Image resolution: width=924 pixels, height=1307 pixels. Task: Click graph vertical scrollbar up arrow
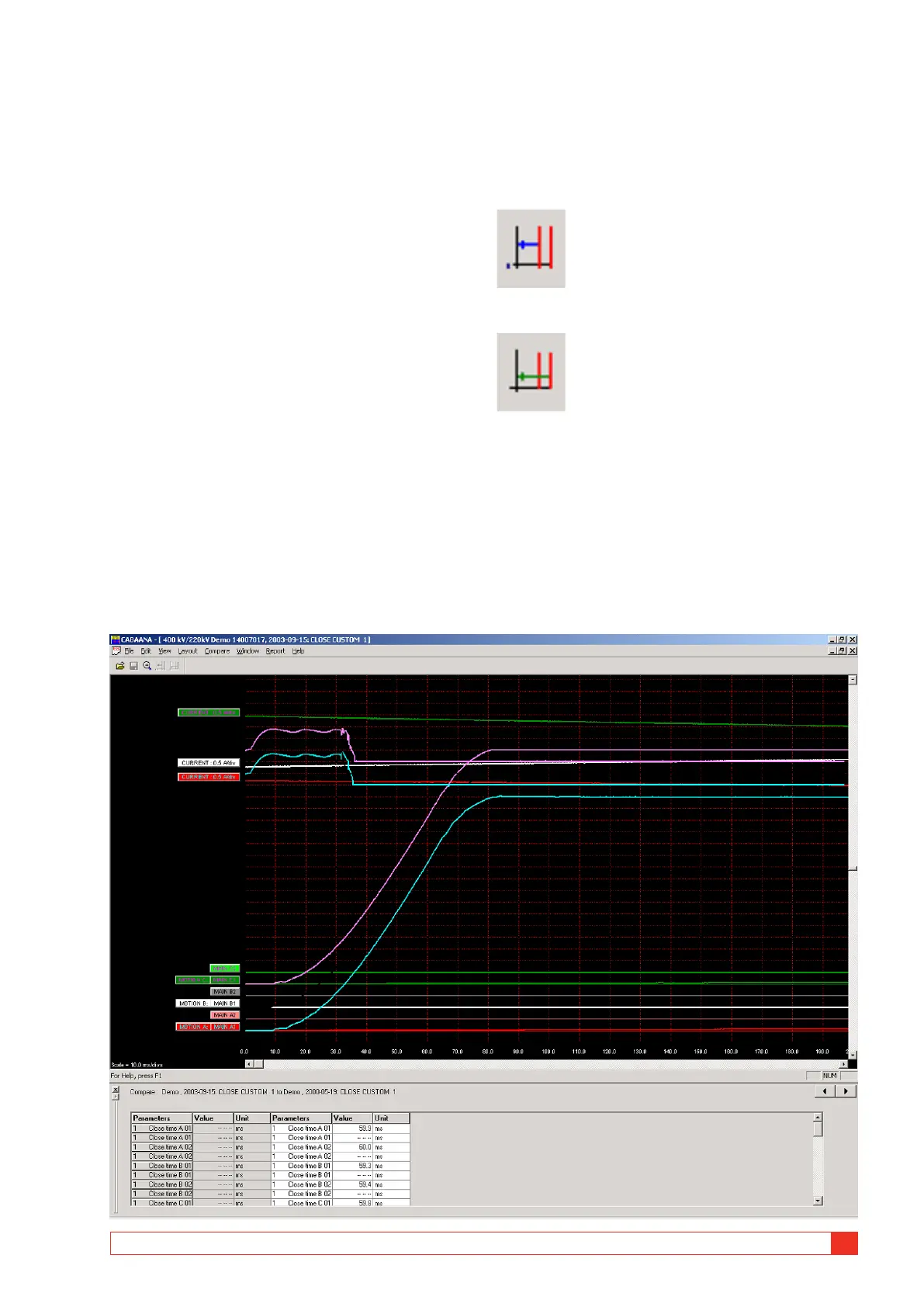(853, 680)
